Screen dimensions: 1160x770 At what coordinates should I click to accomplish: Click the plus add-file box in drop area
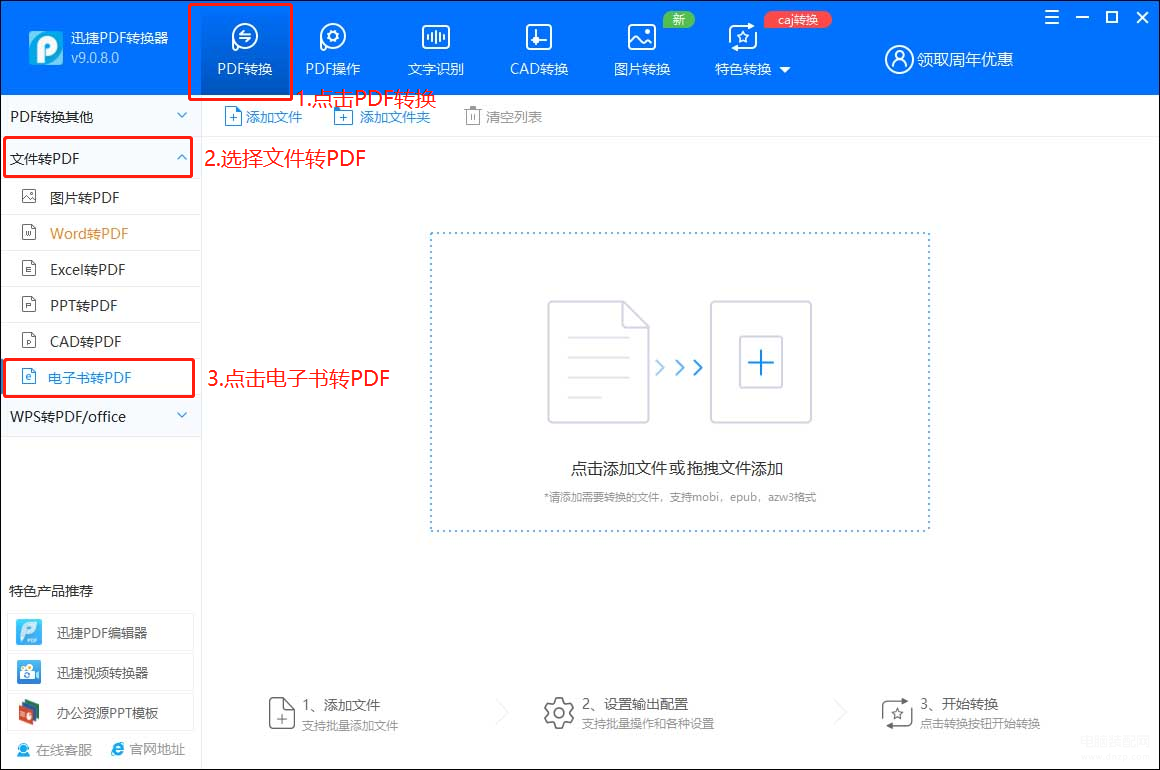point(761,362)
